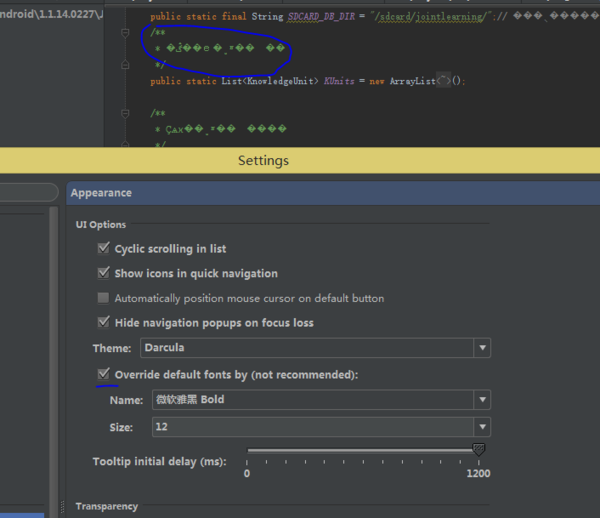
Task: Click the KnowledgeUnit type in editor
Action: coord(280,81)
